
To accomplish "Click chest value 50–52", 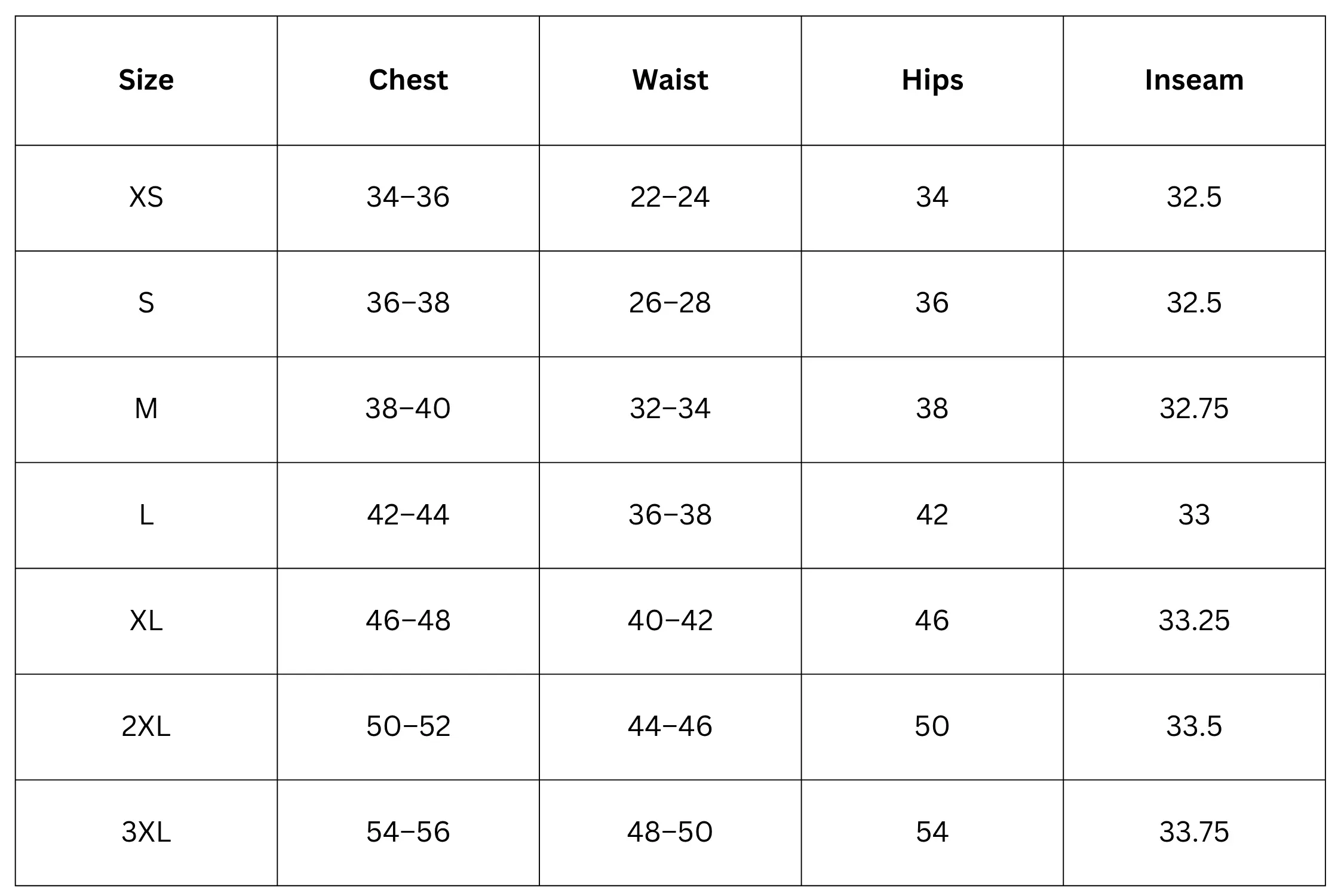I will (x=408, y=726).
